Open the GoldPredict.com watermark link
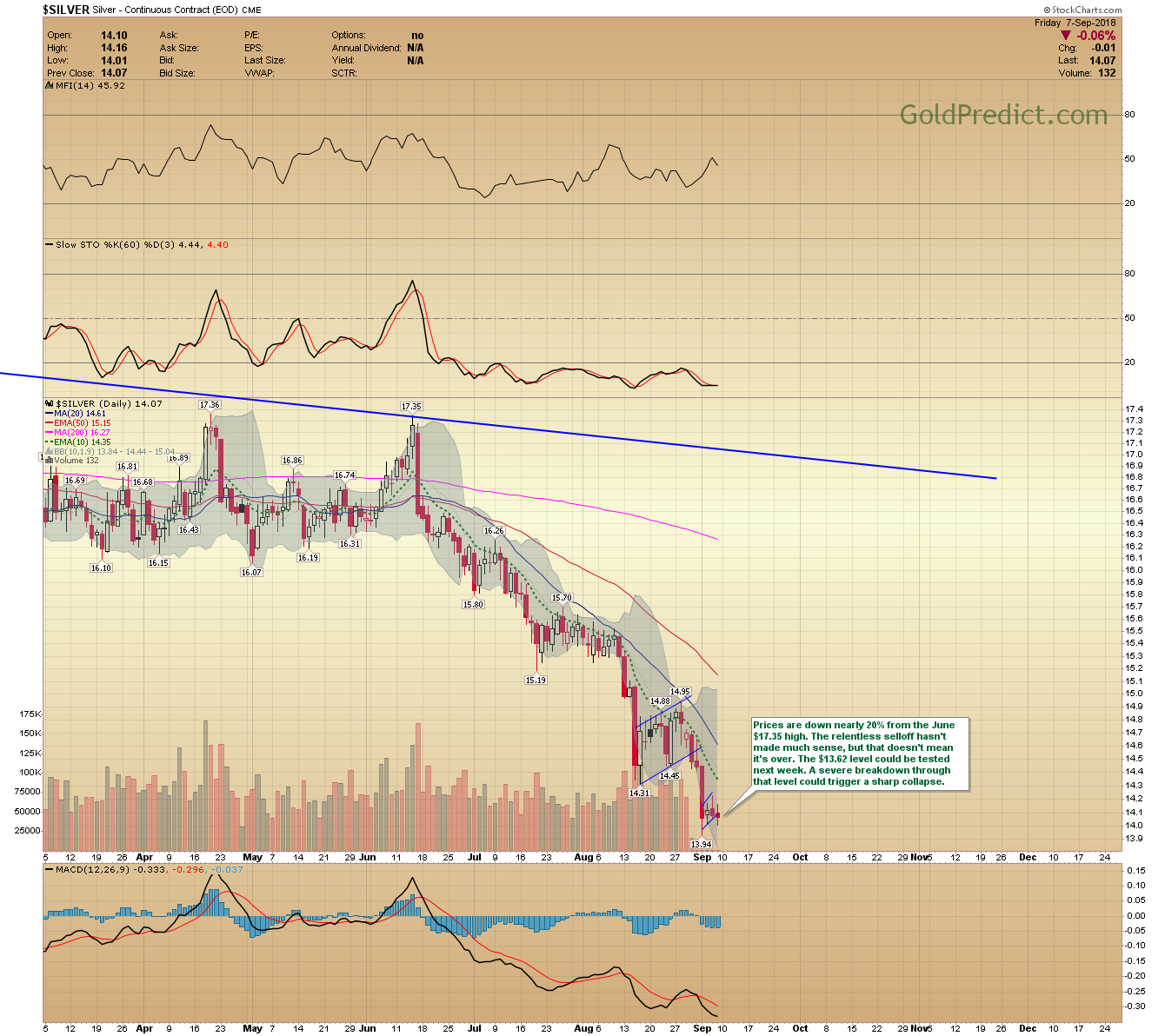The height and width of the screenshot is (1036, 1165). point(1003,115)
